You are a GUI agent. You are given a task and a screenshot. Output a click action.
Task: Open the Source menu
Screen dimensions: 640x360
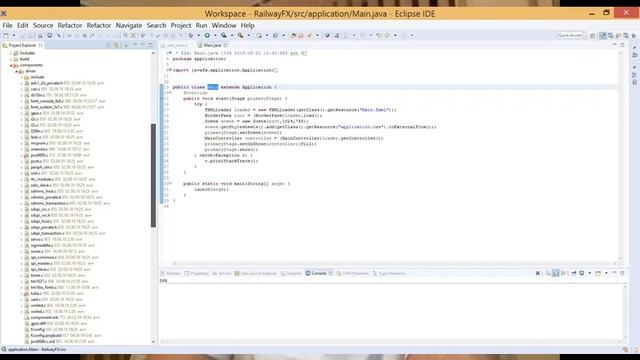click(43, 25)
